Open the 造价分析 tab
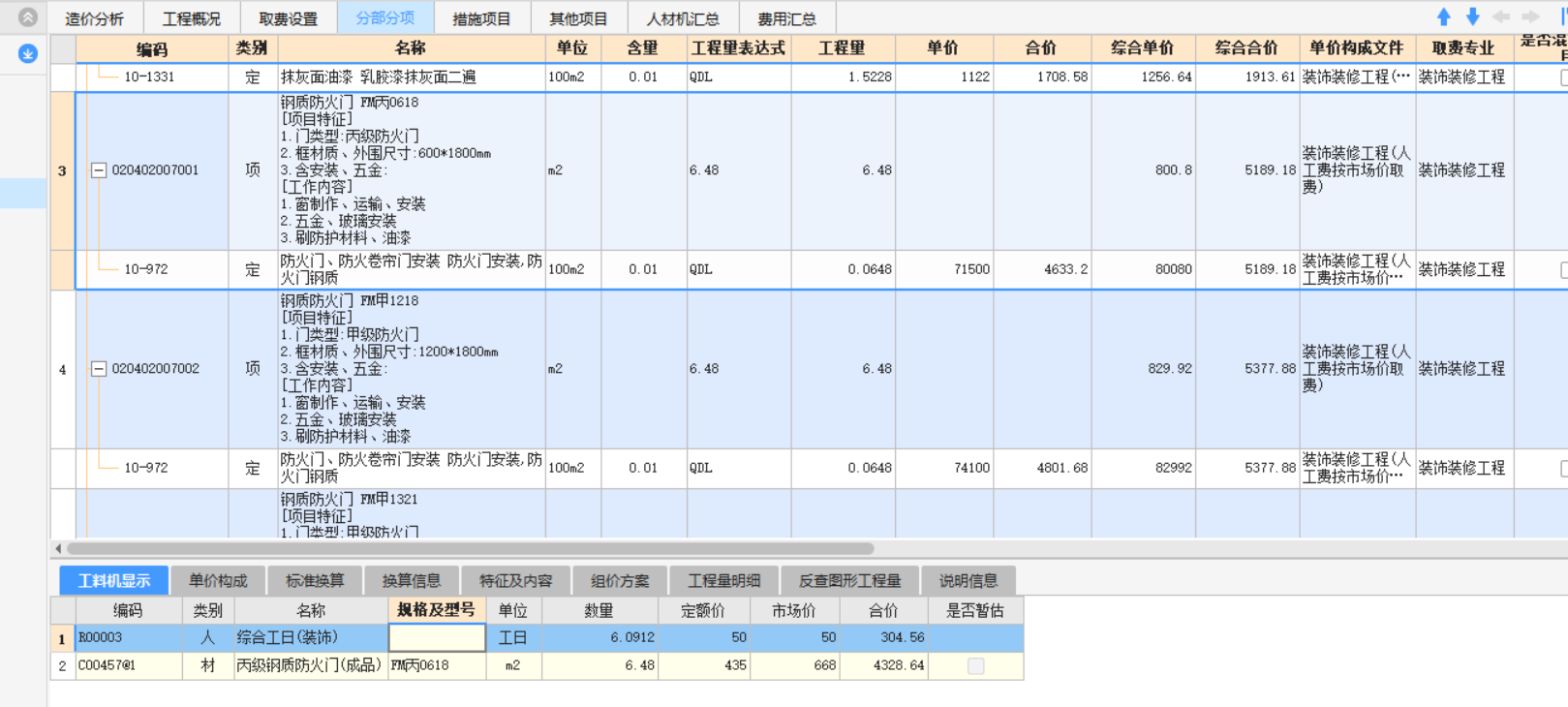Screen dimensions: 1568x707 click(x=94, y=18)
